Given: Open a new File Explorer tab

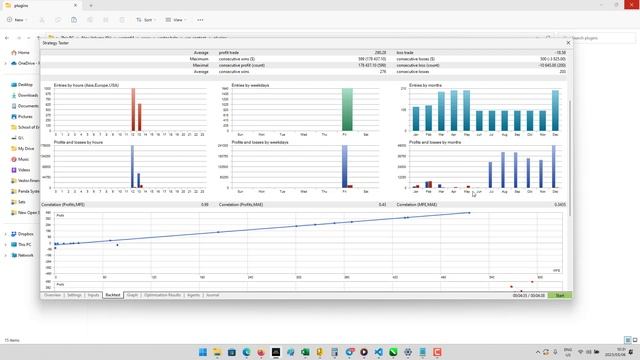Looking at the screenshot, I should point(91,5).
